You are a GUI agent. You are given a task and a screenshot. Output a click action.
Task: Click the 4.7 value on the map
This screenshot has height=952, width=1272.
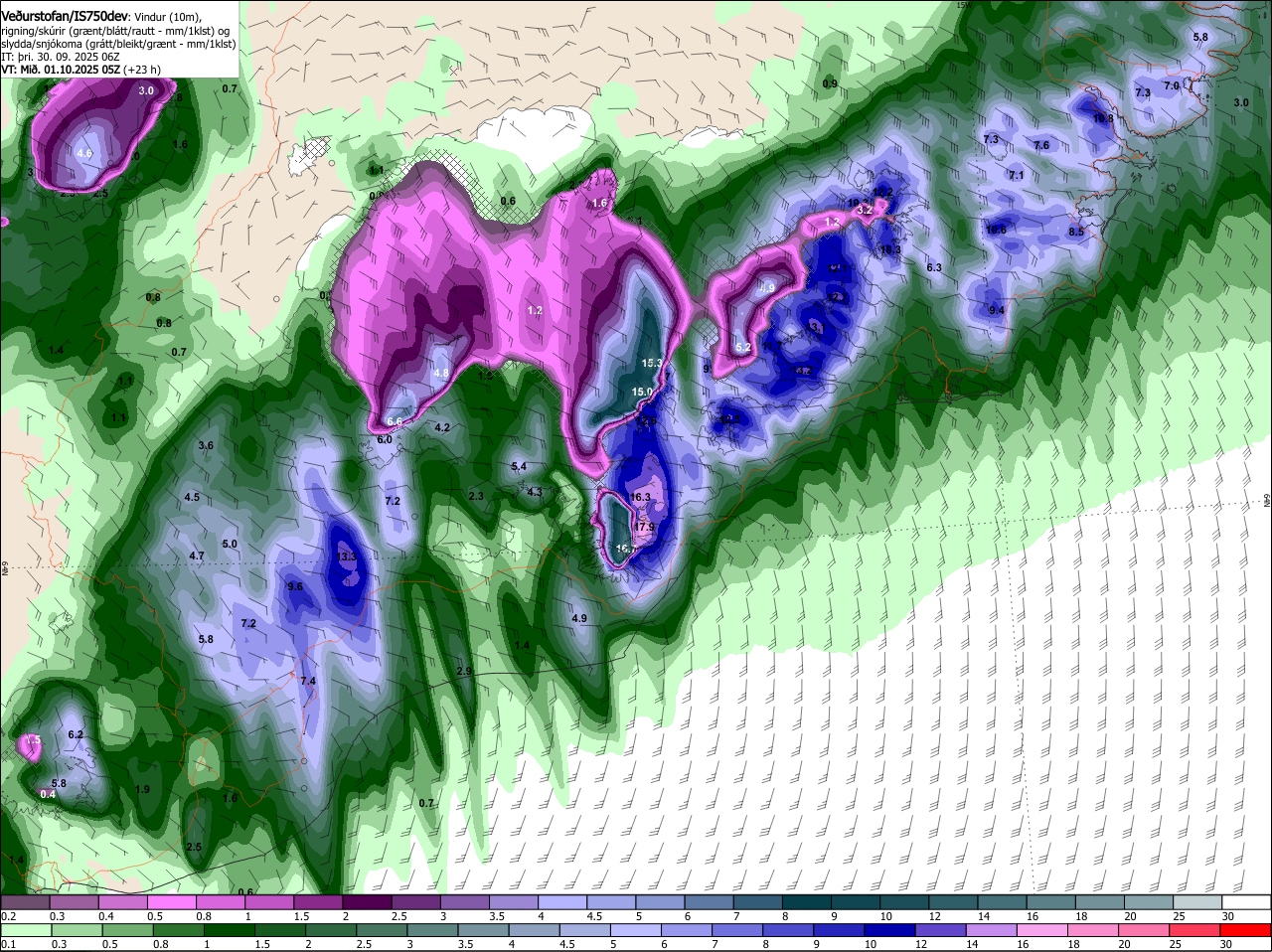click(x=197, y=556)
